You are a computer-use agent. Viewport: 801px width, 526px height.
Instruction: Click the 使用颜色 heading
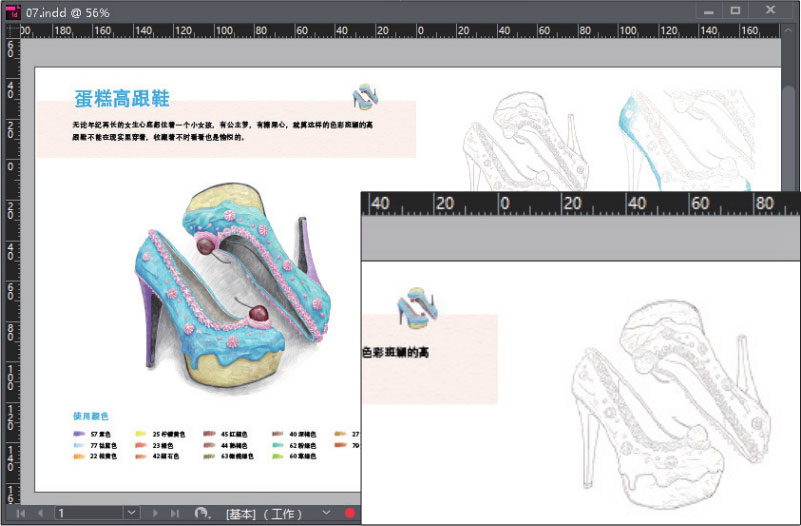point(89,415)
